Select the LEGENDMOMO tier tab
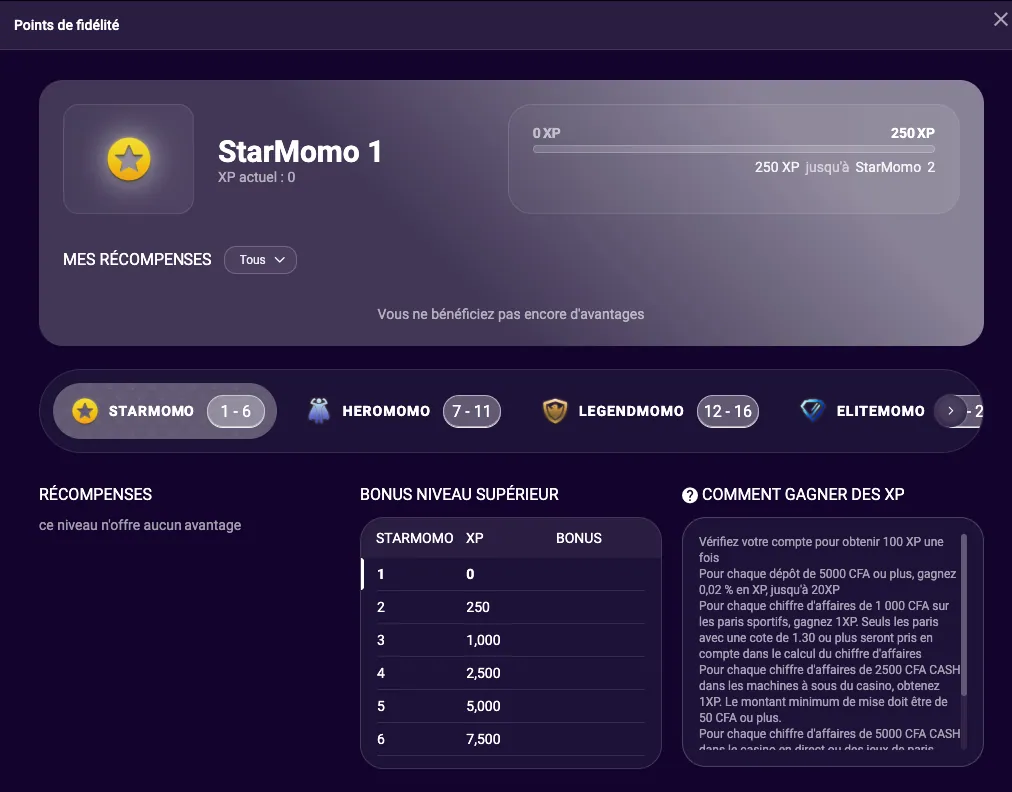This screenshot has height=792, width=1012. pos(650,411)
